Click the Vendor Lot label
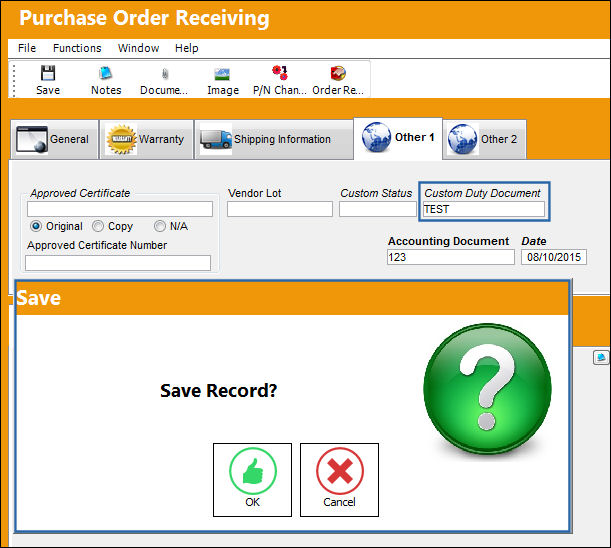611x548 pixels. point(254,193)
